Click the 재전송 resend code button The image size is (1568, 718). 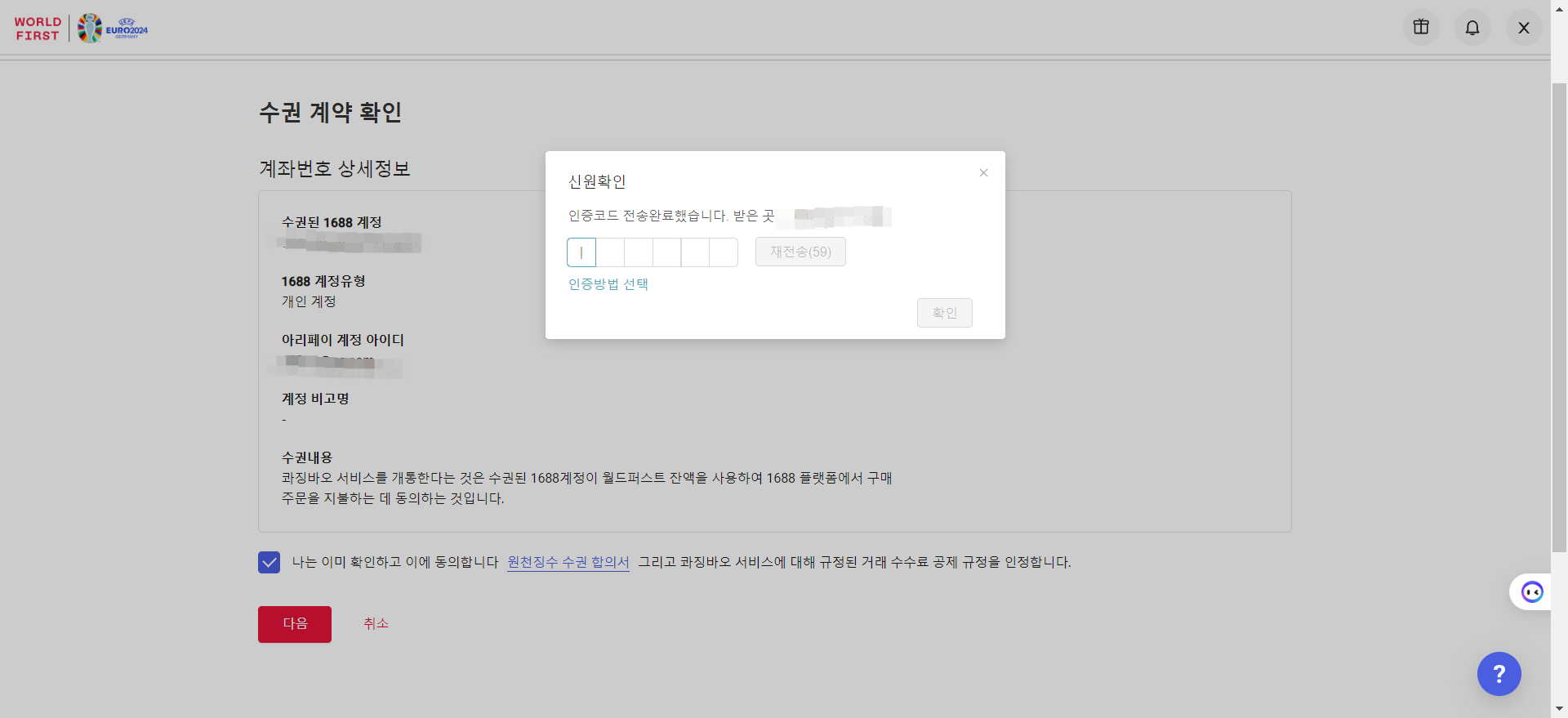click(x=800, y=252)
